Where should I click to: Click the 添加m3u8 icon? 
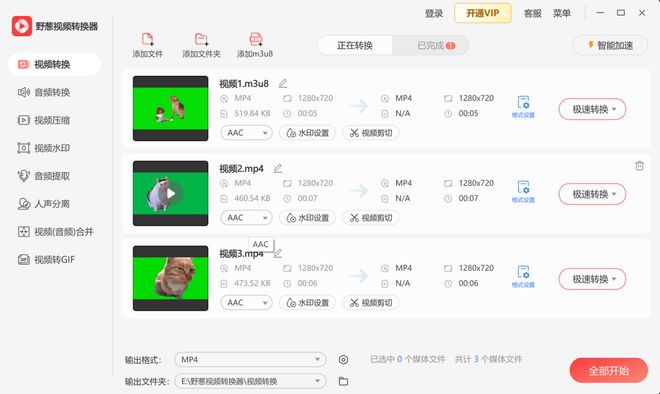pos(255,40)
